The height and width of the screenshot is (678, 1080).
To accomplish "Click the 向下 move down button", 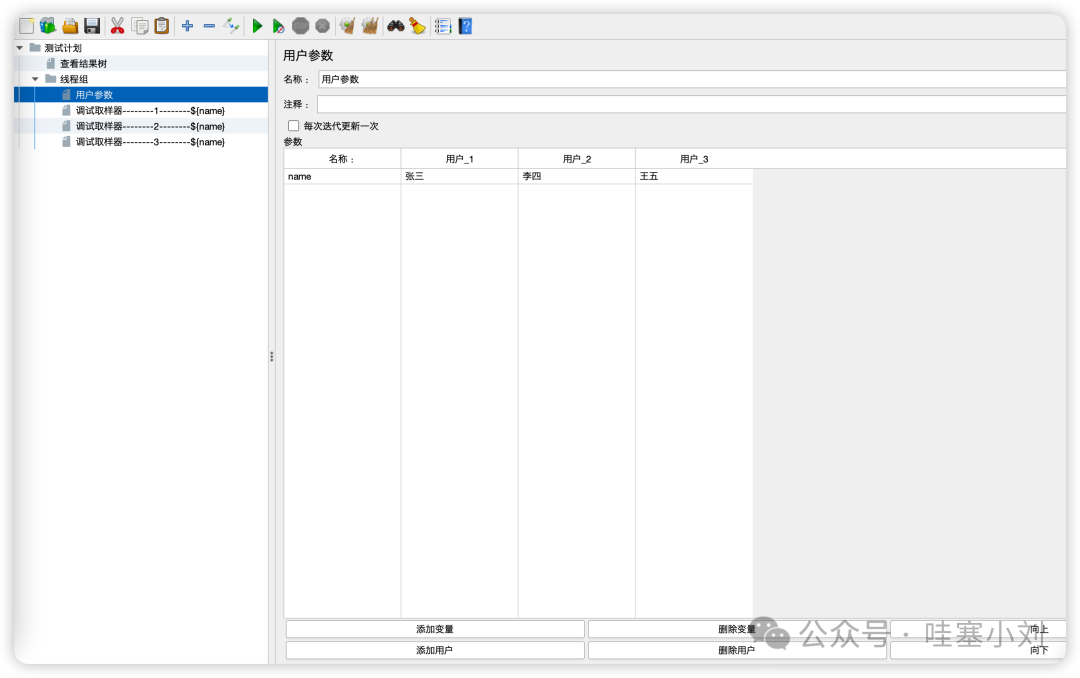I will 978,650.
